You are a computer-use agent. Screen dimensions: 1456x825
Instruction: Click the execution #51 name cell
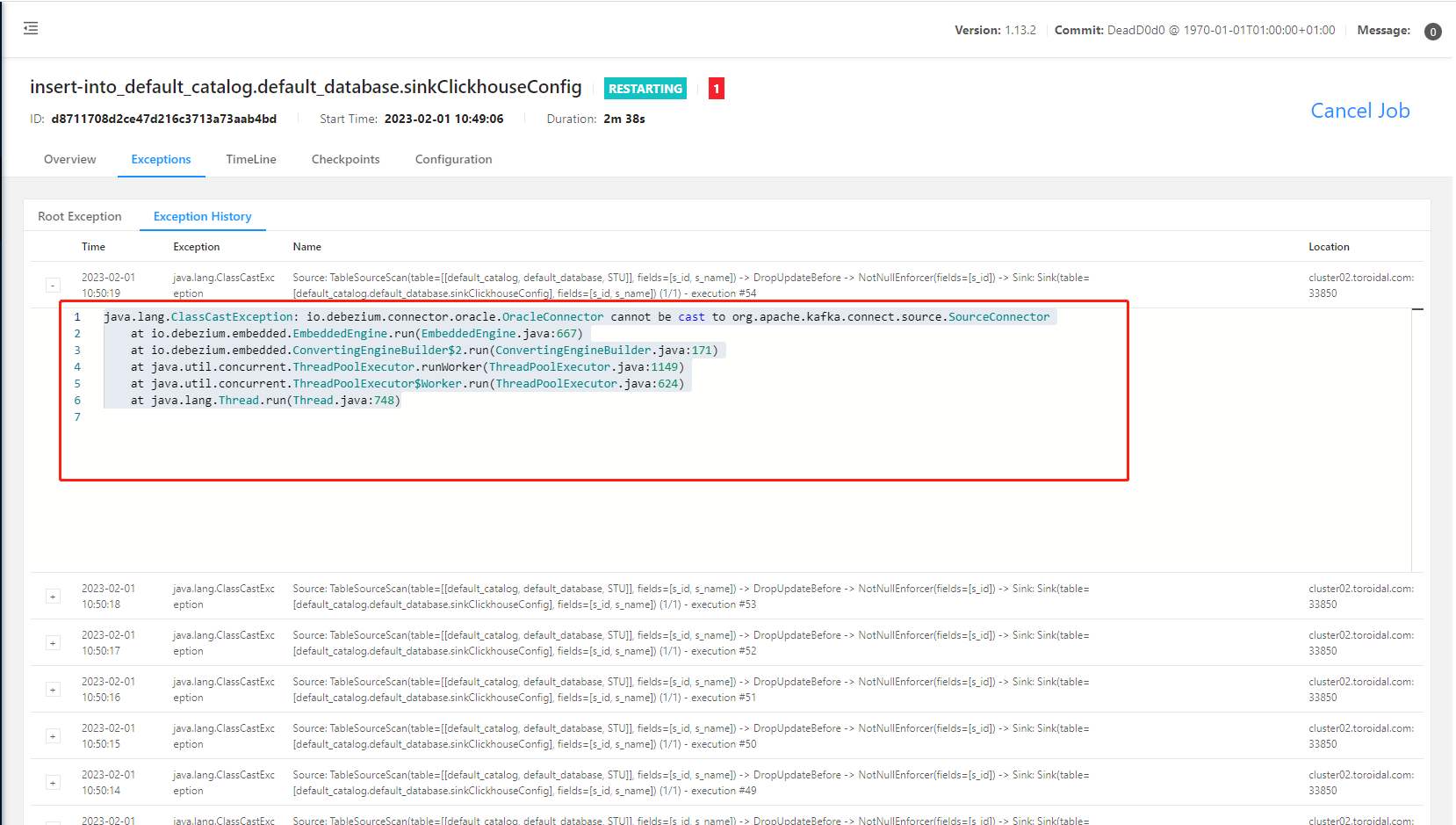[x=690, y=690]
